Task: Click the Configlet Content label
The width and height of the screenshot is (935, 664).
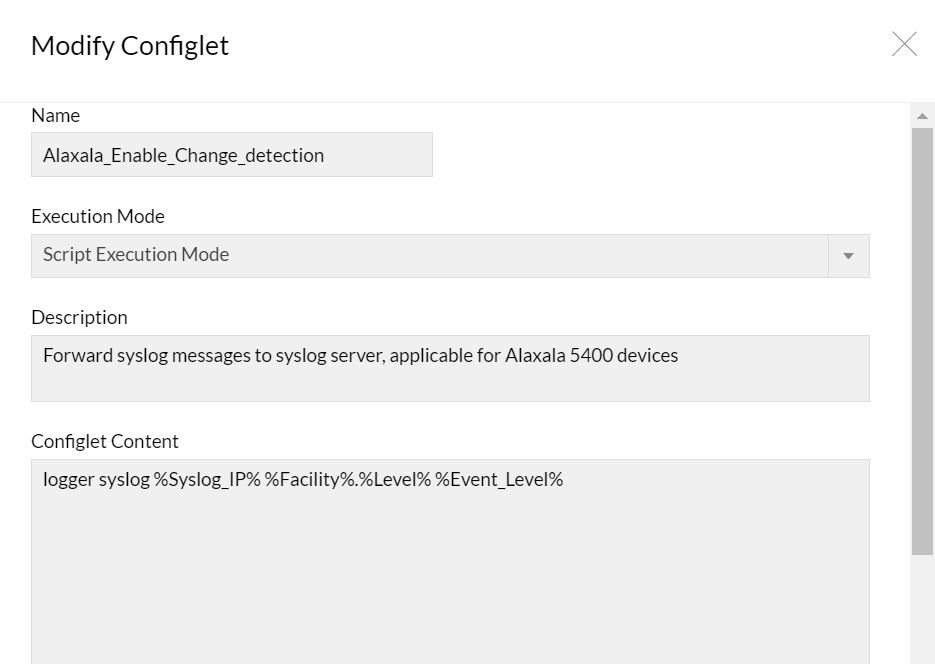Action: (105, 441)
